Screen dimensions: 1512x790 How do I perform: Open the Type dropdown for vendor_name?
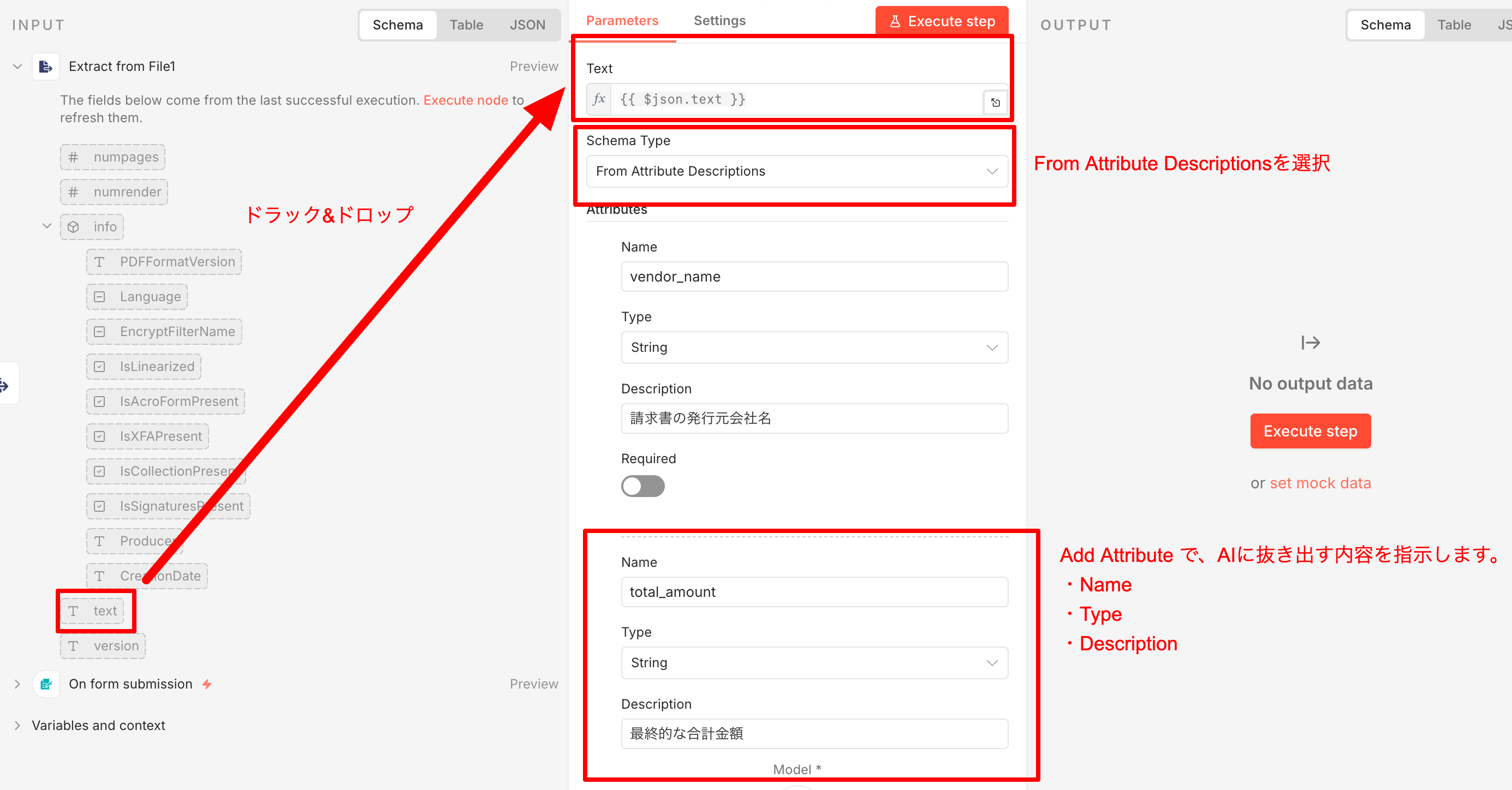click(814, 347)
